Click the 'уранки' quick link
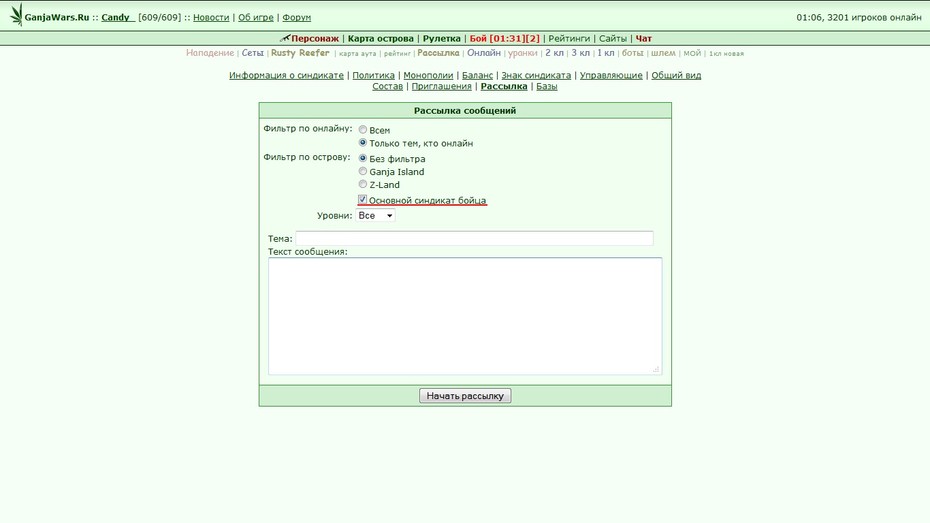The width and height of the screenshot is (930, 523). [x=523, y=53]
